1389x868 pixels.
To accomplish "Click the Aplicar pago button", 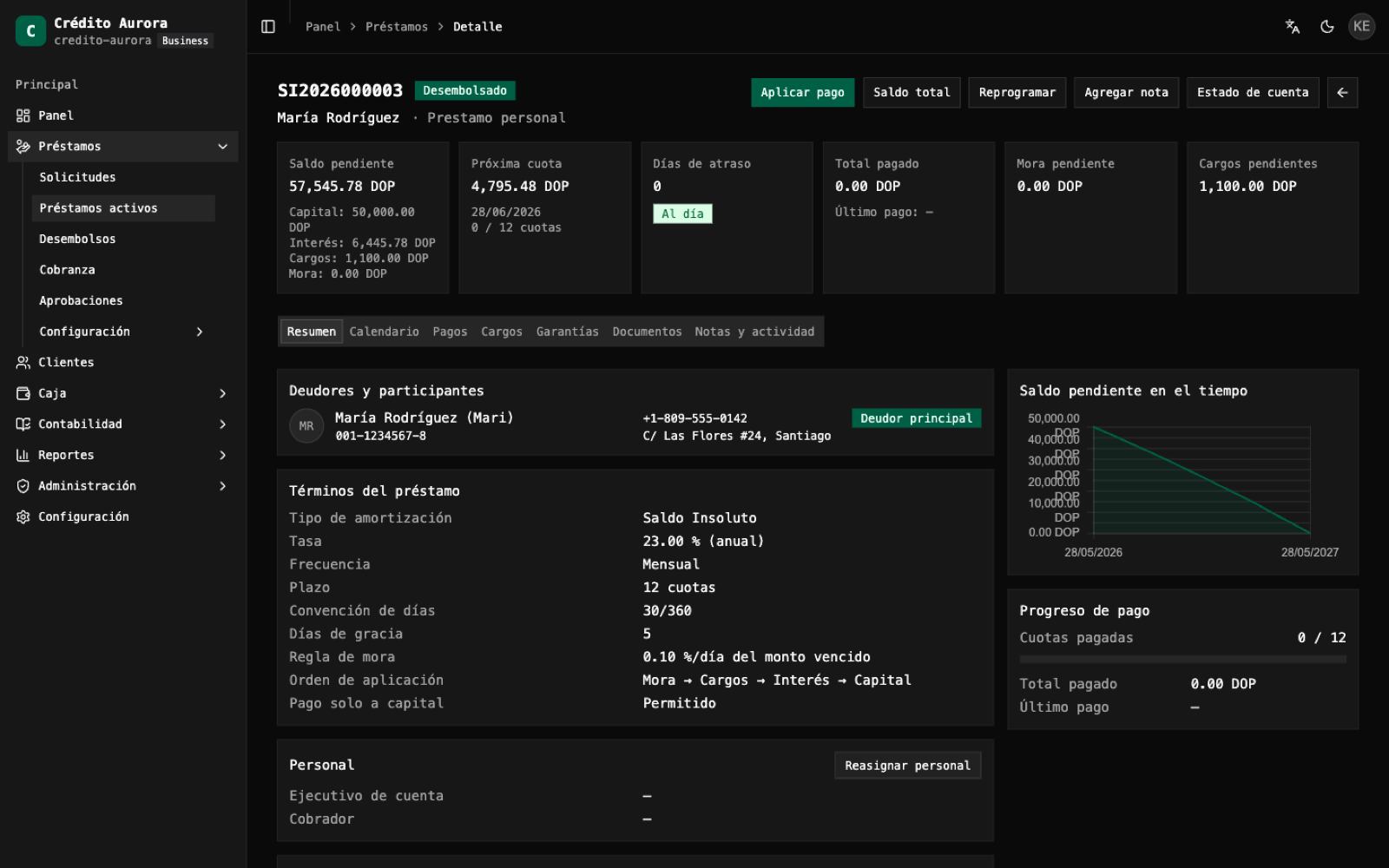I will click(x=803, y=93).
